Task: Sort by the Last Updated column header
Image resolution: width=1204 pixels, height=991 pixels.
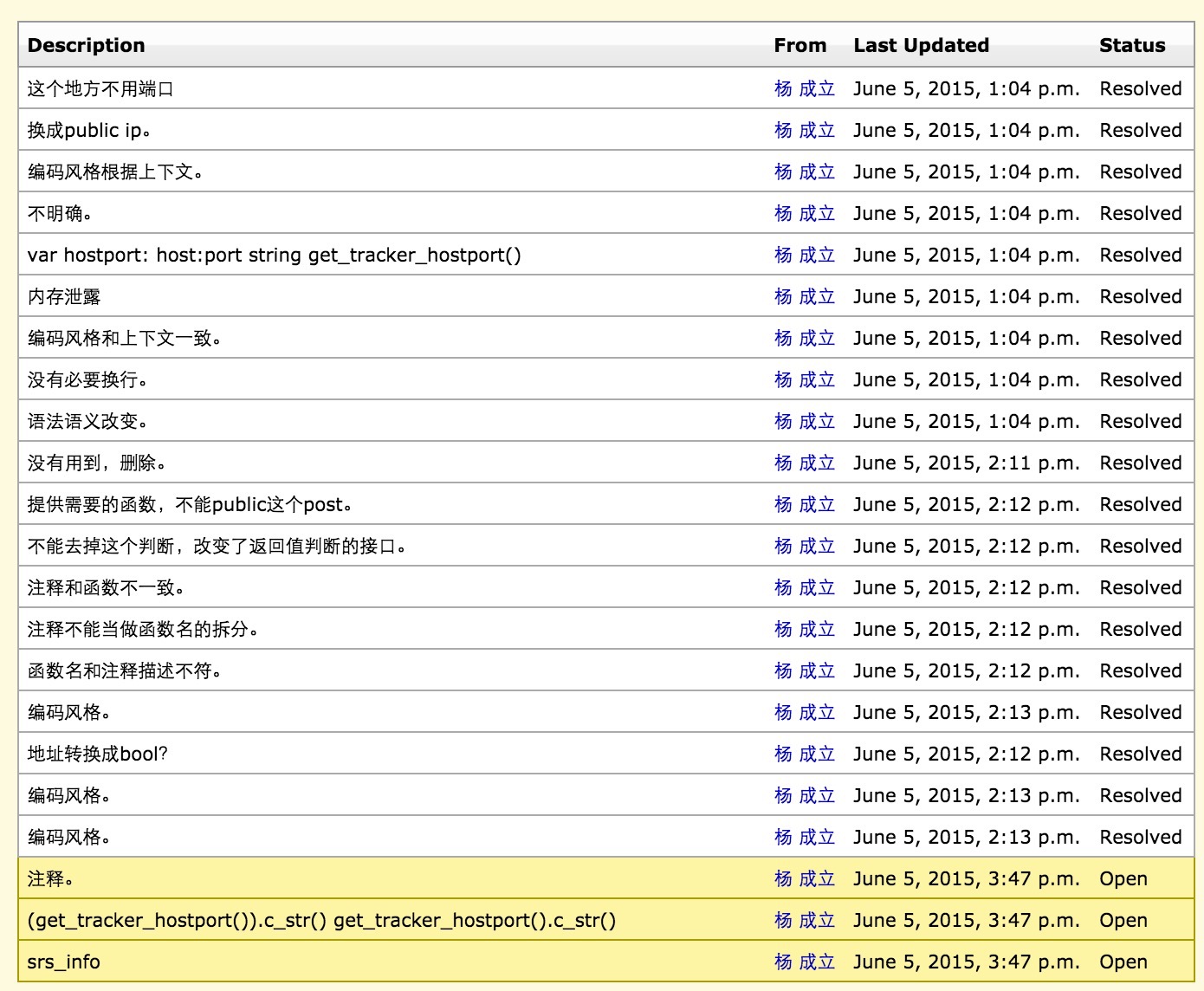Action: point(921,46)
